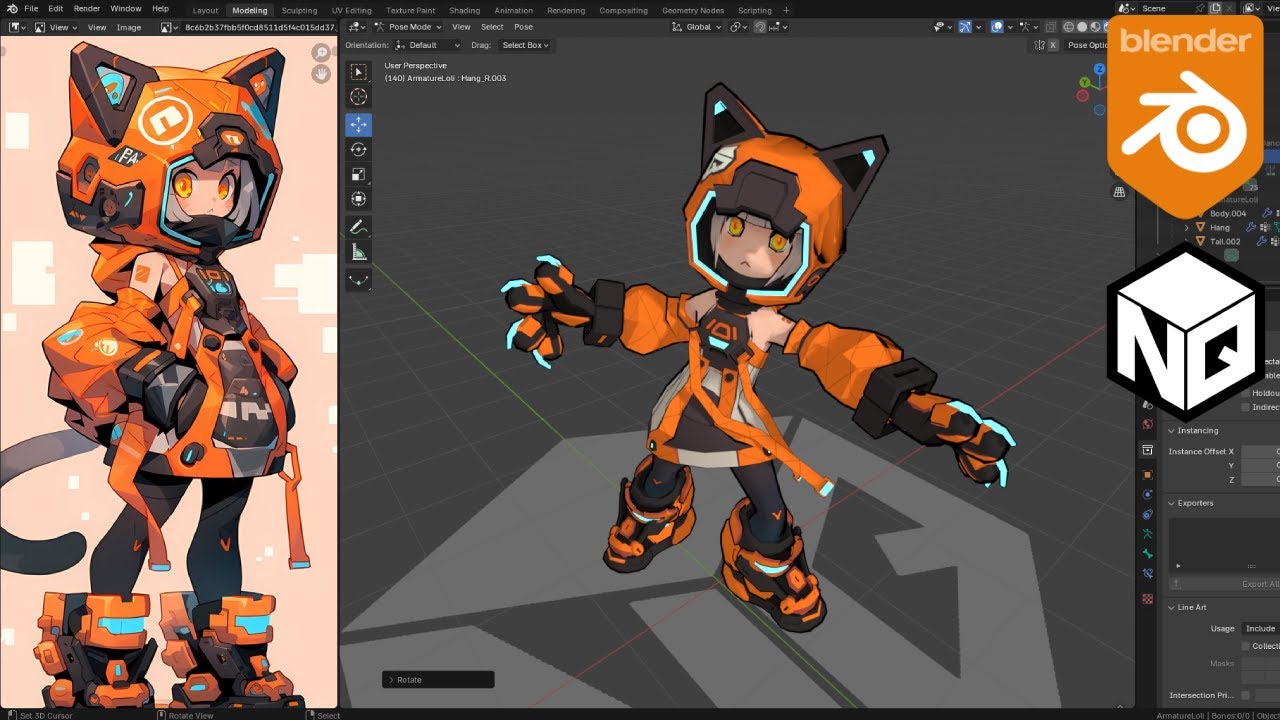Switch to the Sculpting workspace tab
Screen dimensions: 1280x720
point(299,10)
